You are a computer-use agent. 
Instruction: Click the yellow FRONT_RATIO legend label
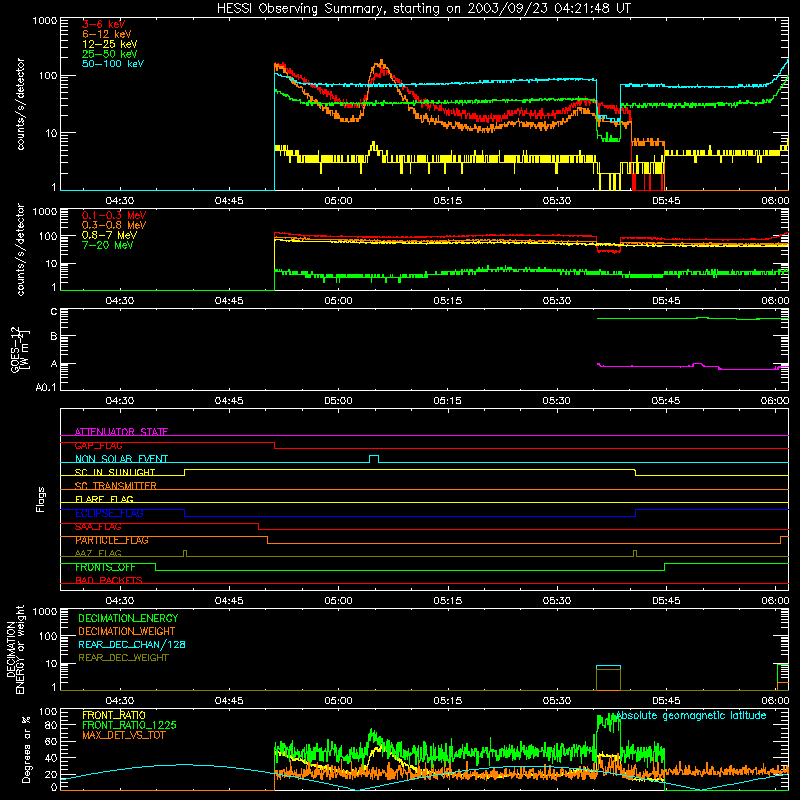[114, 715]
